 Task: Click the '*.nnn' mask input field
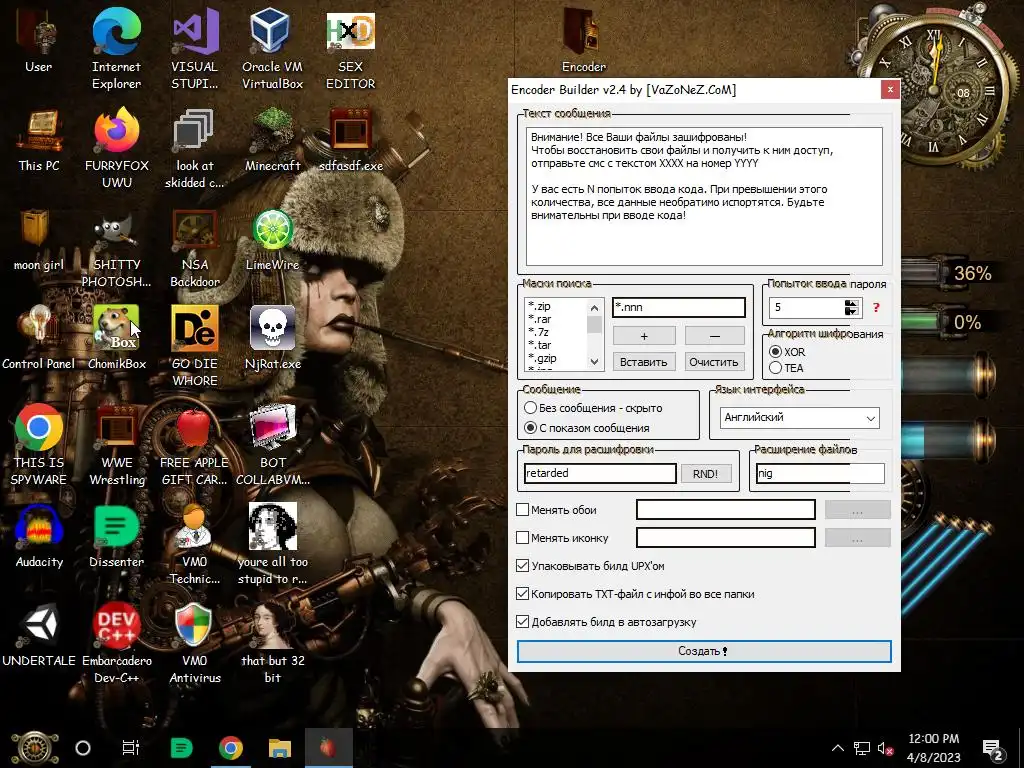[679, 307]
